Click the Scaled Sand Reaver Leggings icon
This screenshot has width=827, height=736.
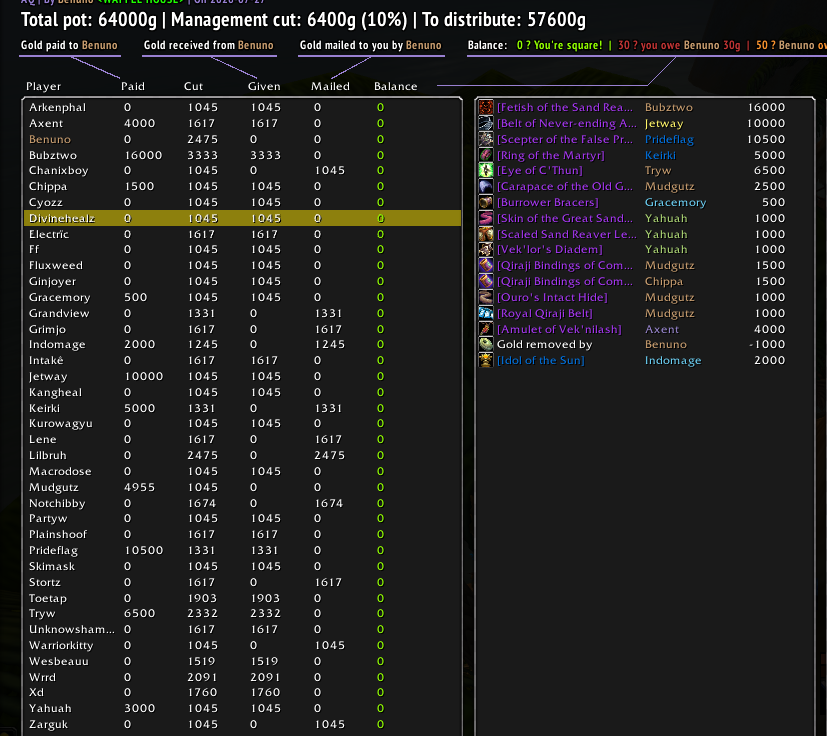(x=486, y=234)
